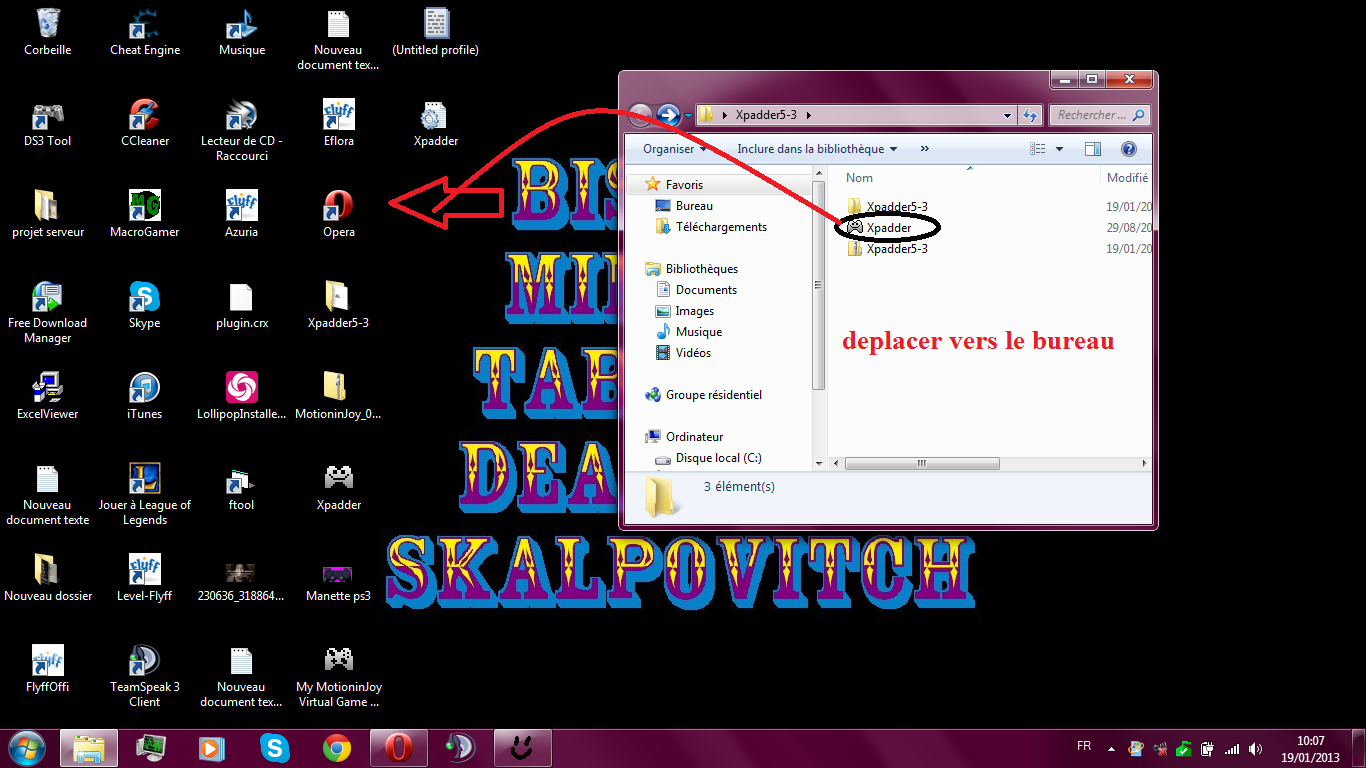Launch CCleaner from the desktop

click(x=145, y=124)
